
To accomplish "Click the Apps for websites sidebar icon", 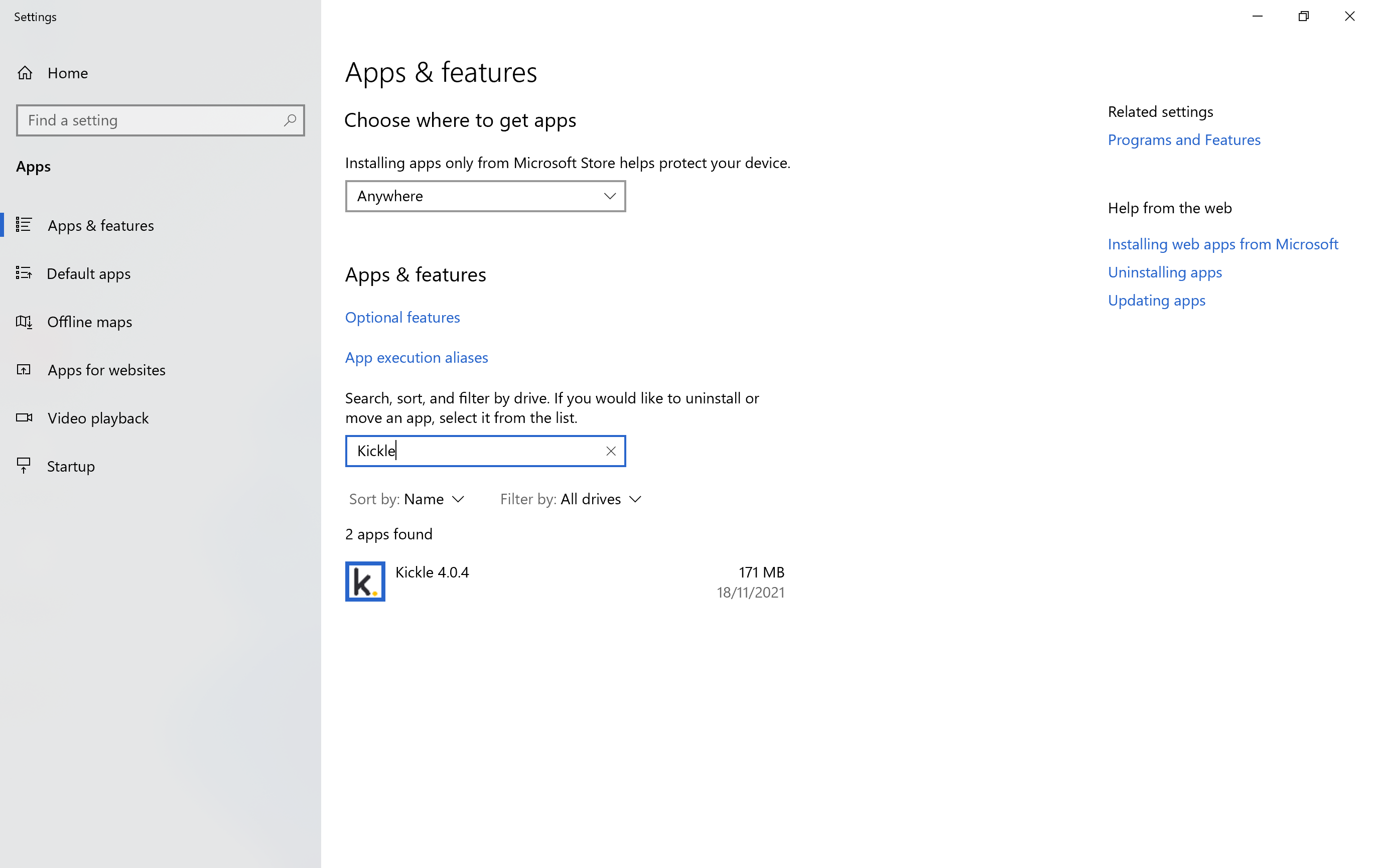I will 25,369.
